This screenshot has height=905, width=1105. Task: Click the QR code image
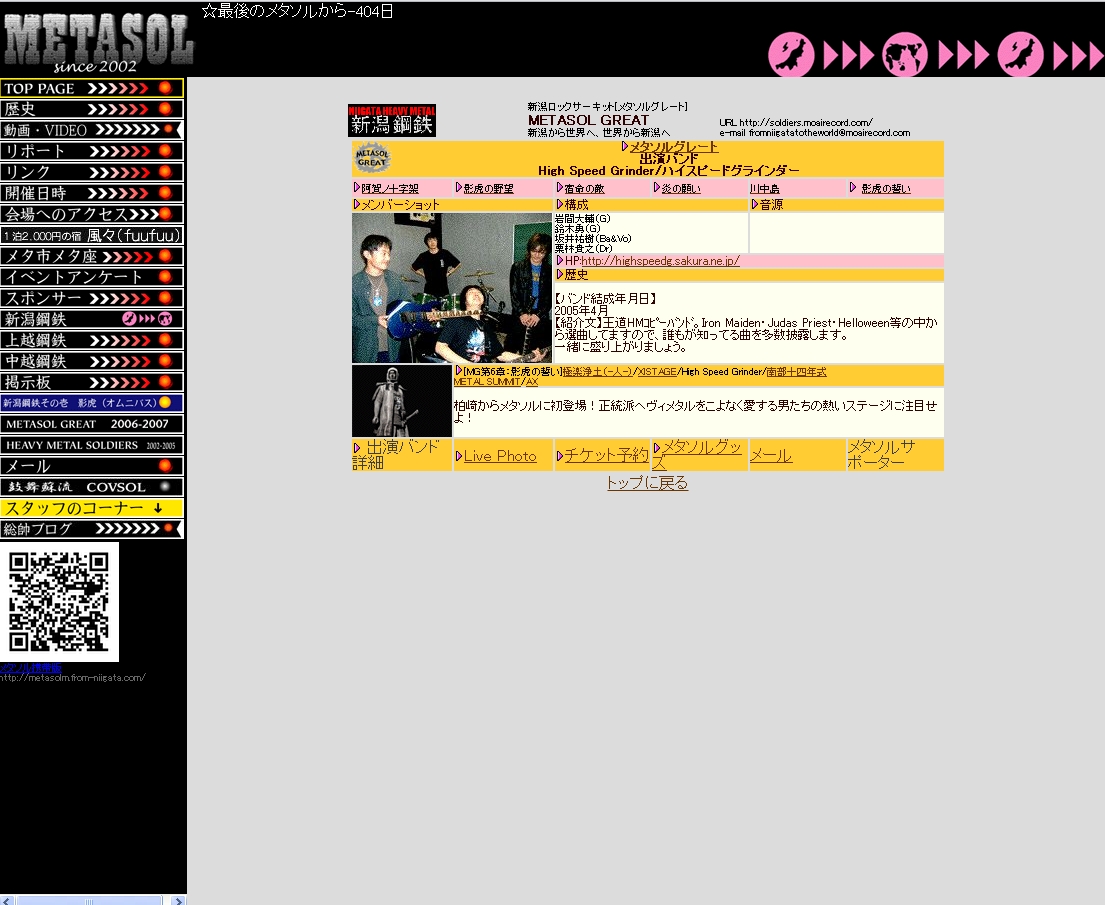[59, 602]
